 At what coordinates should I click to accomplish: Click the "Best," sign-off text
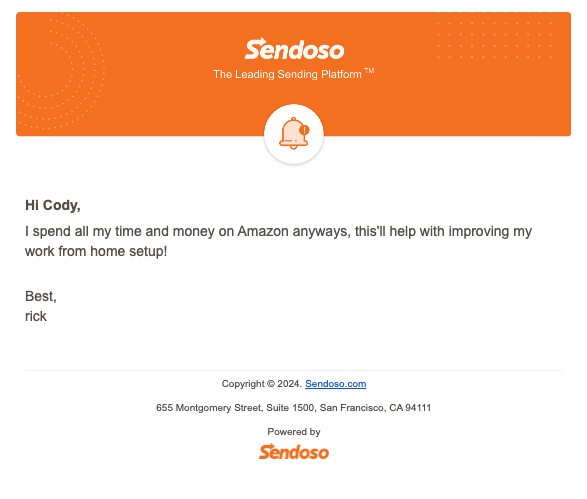click(x=41, y=296)
